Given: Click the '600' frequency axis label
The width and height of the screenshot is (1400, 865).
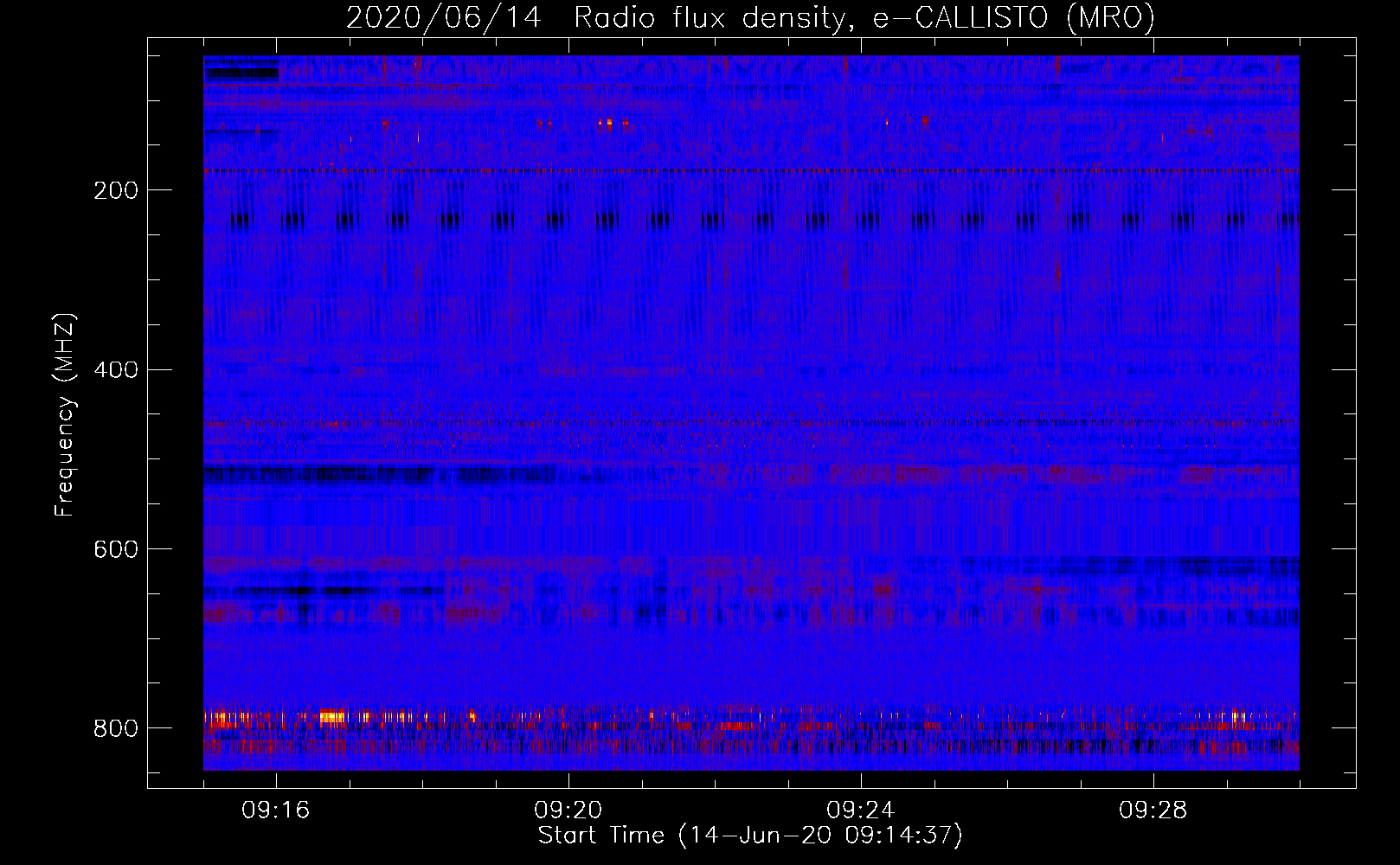Looking at the screenshot, I should coord(115,550).
